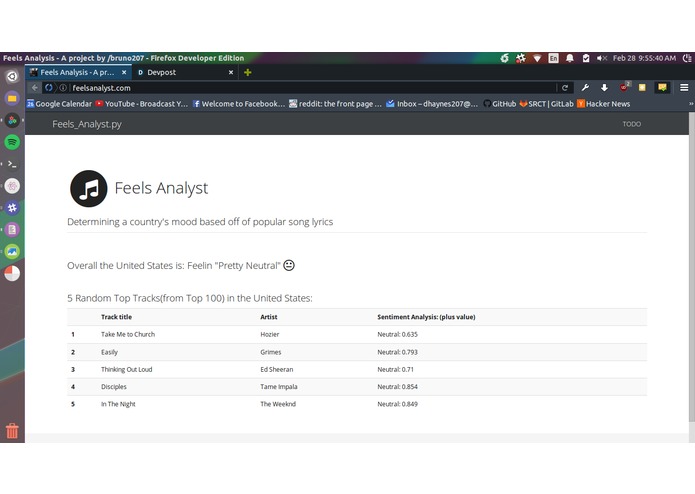The image size is (695, 494).
Task: Open the purple document app in the dock
Action: (x=12, y=229)
